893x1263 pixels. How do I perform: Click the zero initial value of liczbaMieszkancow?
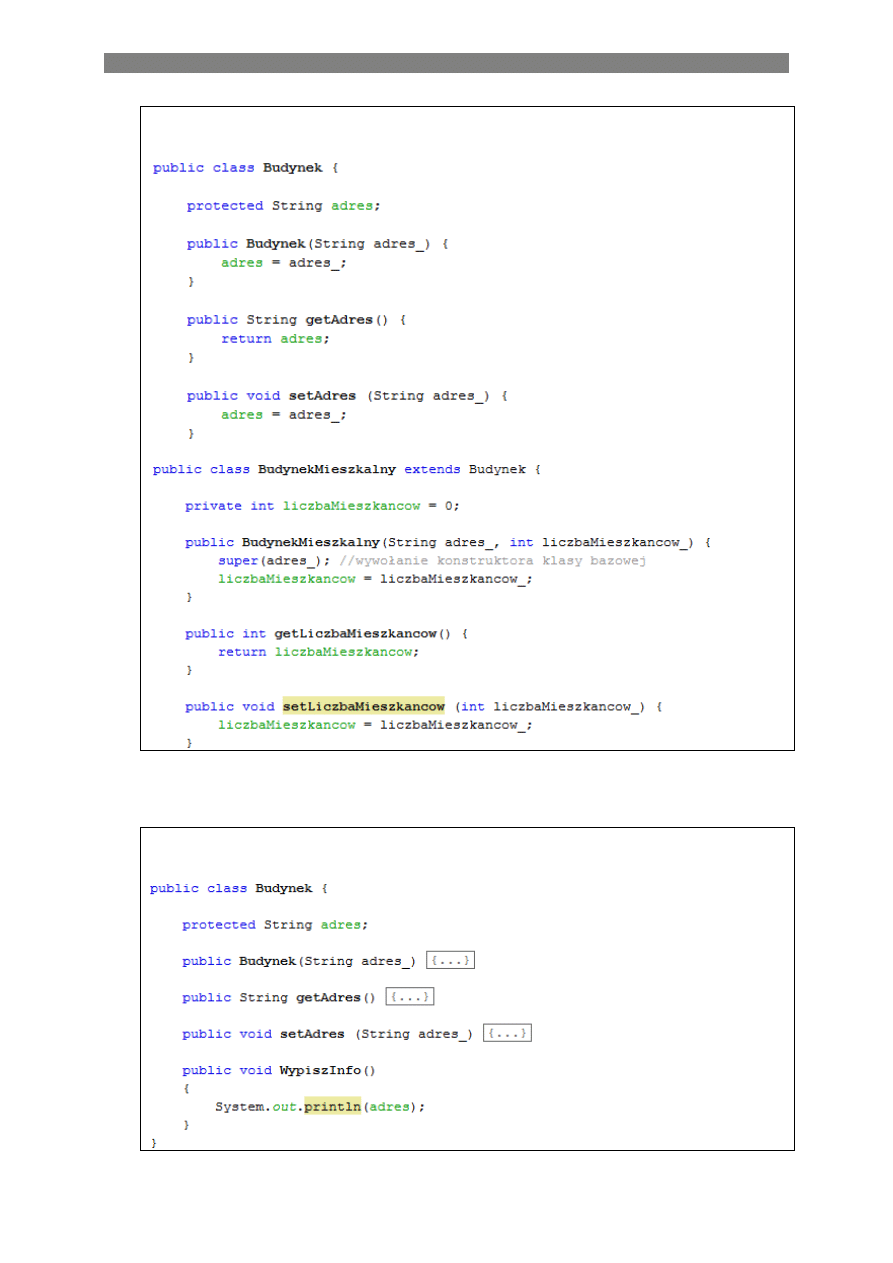450,506
